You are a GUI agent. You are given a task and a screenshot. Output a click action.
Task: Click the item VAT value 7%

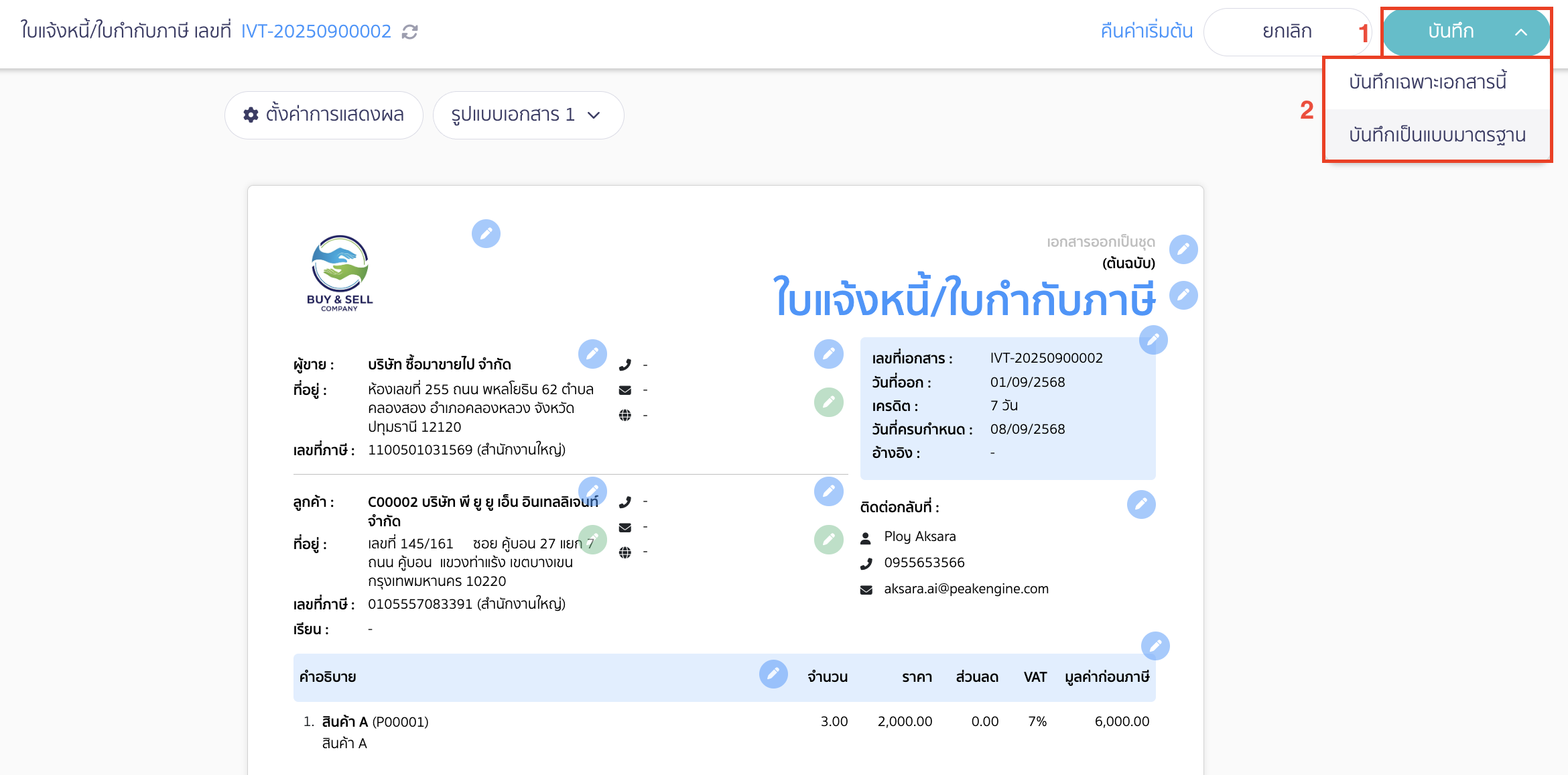point(1037,722)
